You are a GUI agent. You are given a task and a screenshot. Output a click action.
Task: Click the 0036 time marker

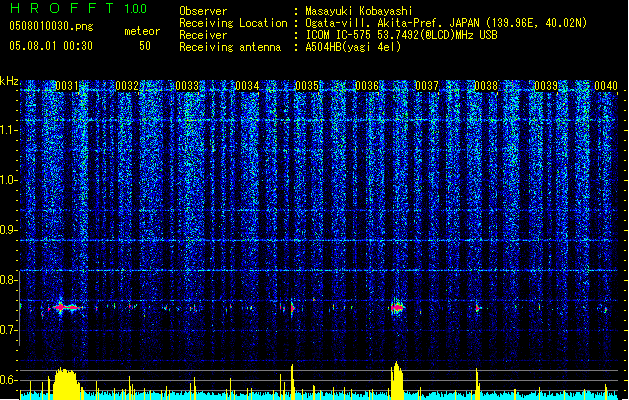tap(367, 86)
